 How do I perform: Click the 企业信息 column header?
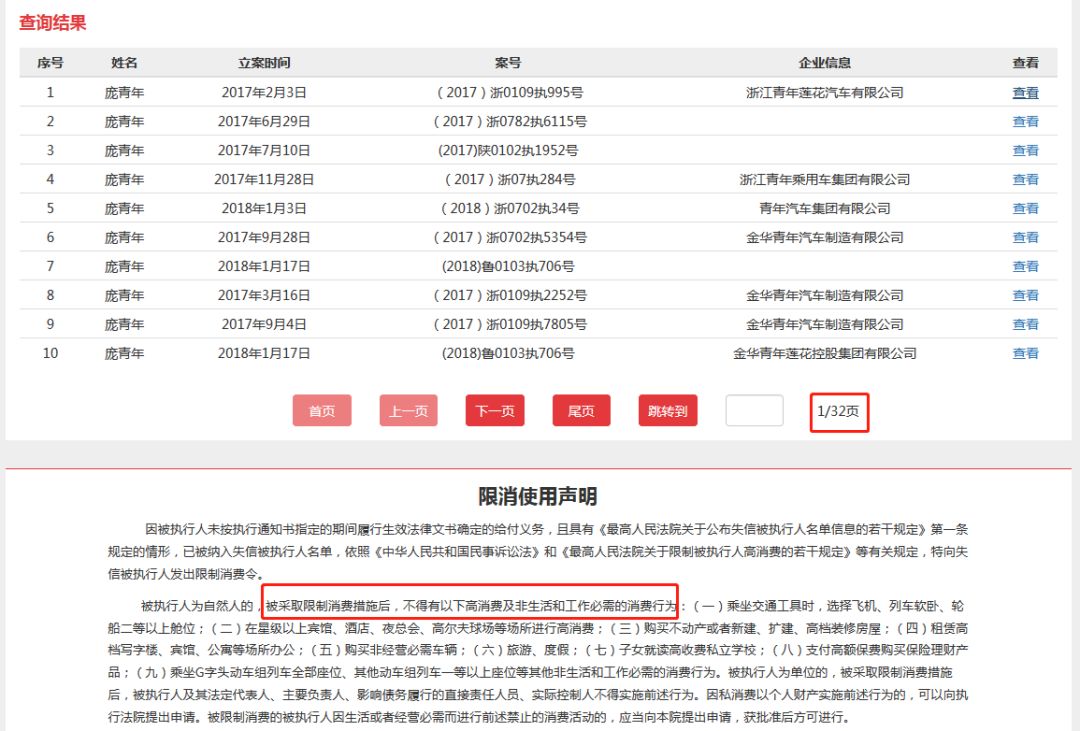[824, 63]
